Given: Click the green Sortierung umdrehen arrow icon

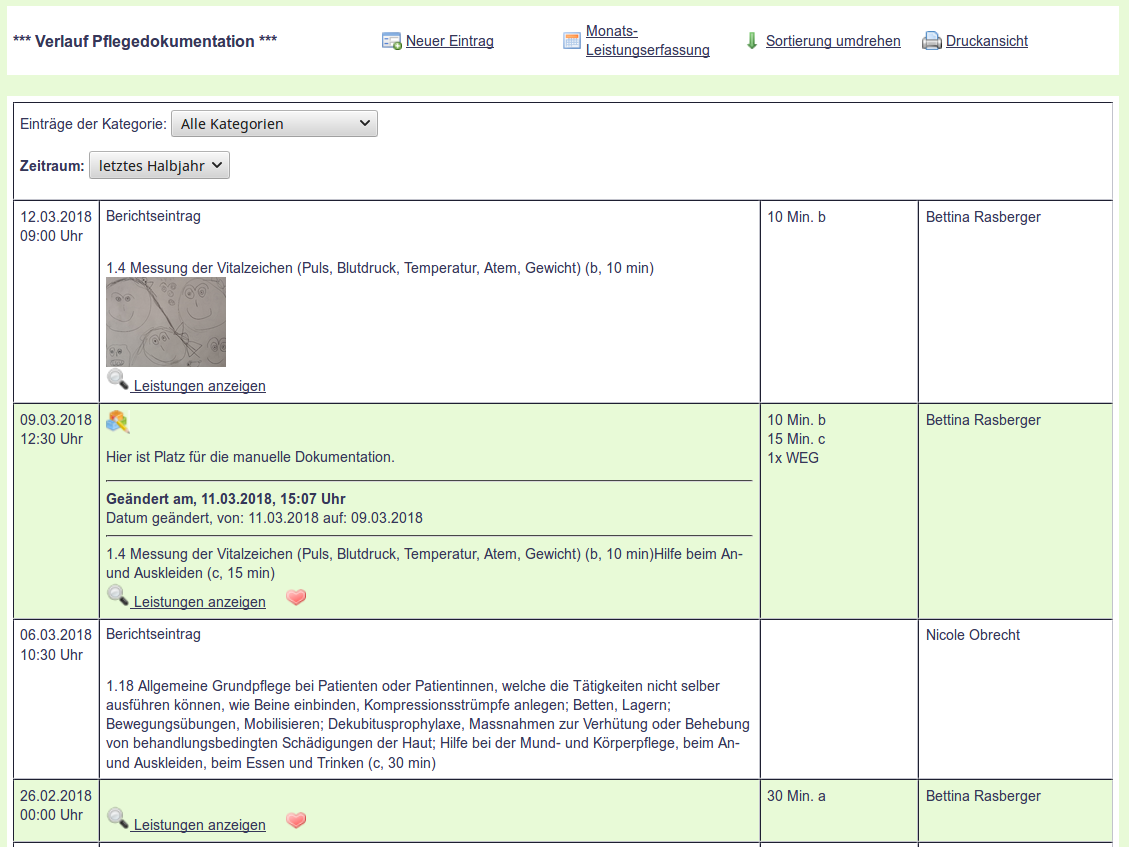Looking at the screenshot, I should pos(752,41).
